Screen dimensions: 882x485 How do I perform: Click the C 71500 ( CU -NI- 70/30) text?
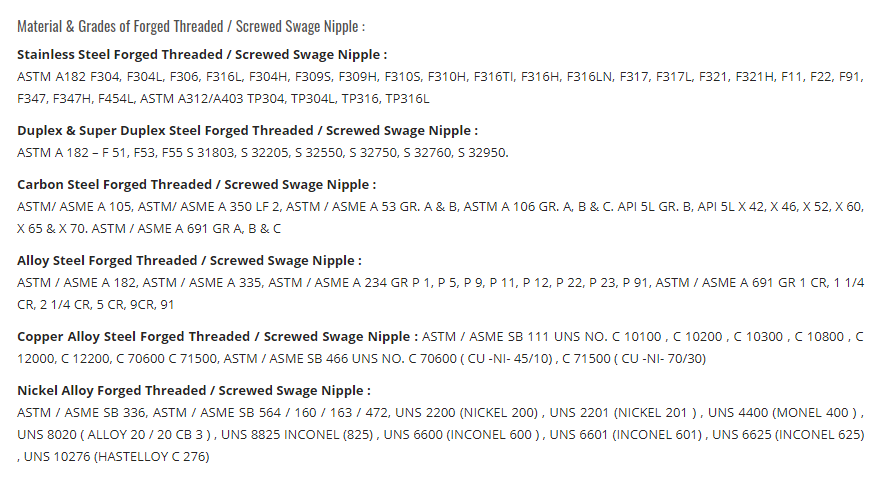(634, 358)
